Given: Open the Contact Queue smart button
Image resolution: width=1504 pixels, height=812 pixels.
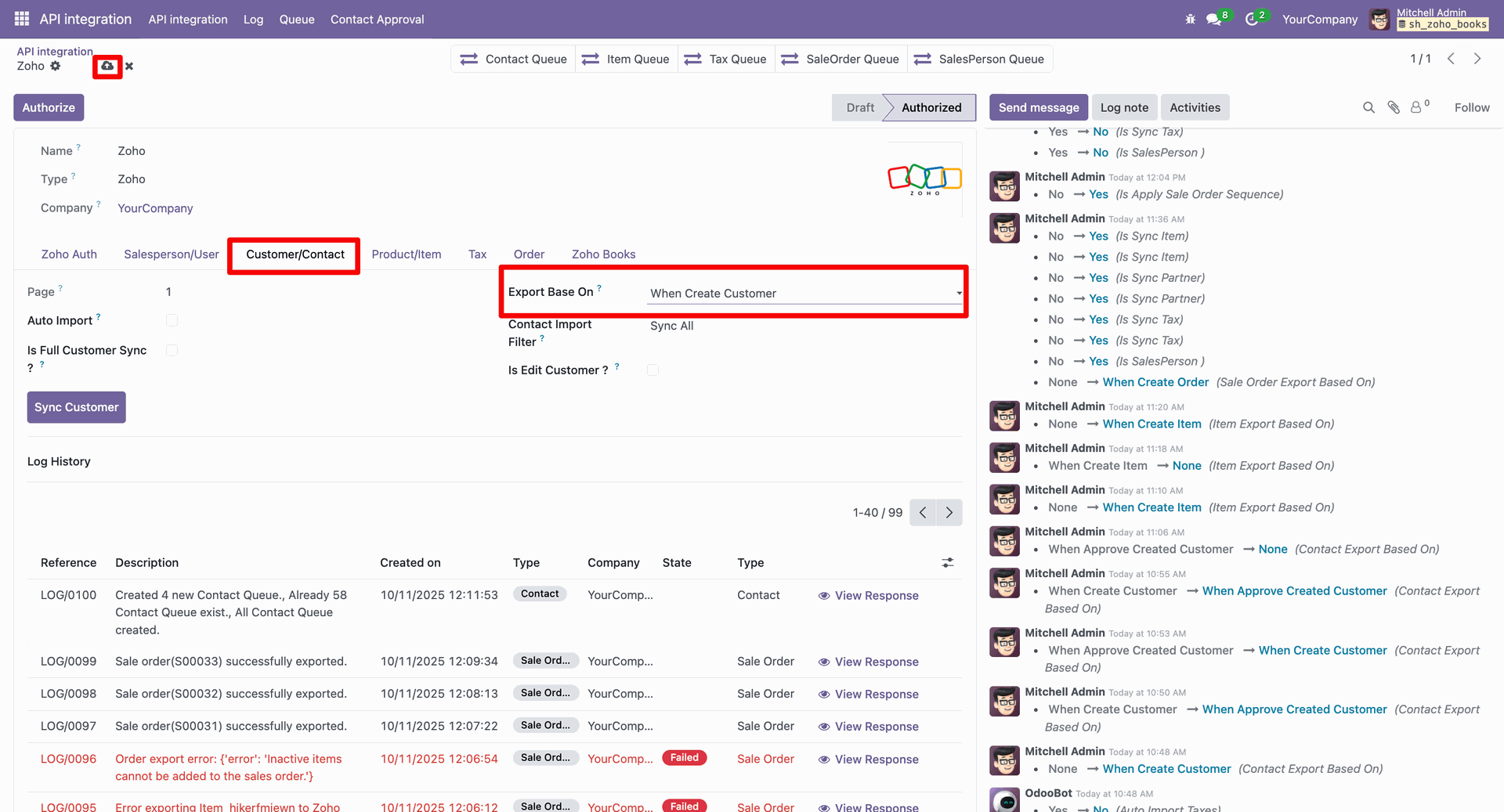Looking at the screenshot, I should point(514,59).
